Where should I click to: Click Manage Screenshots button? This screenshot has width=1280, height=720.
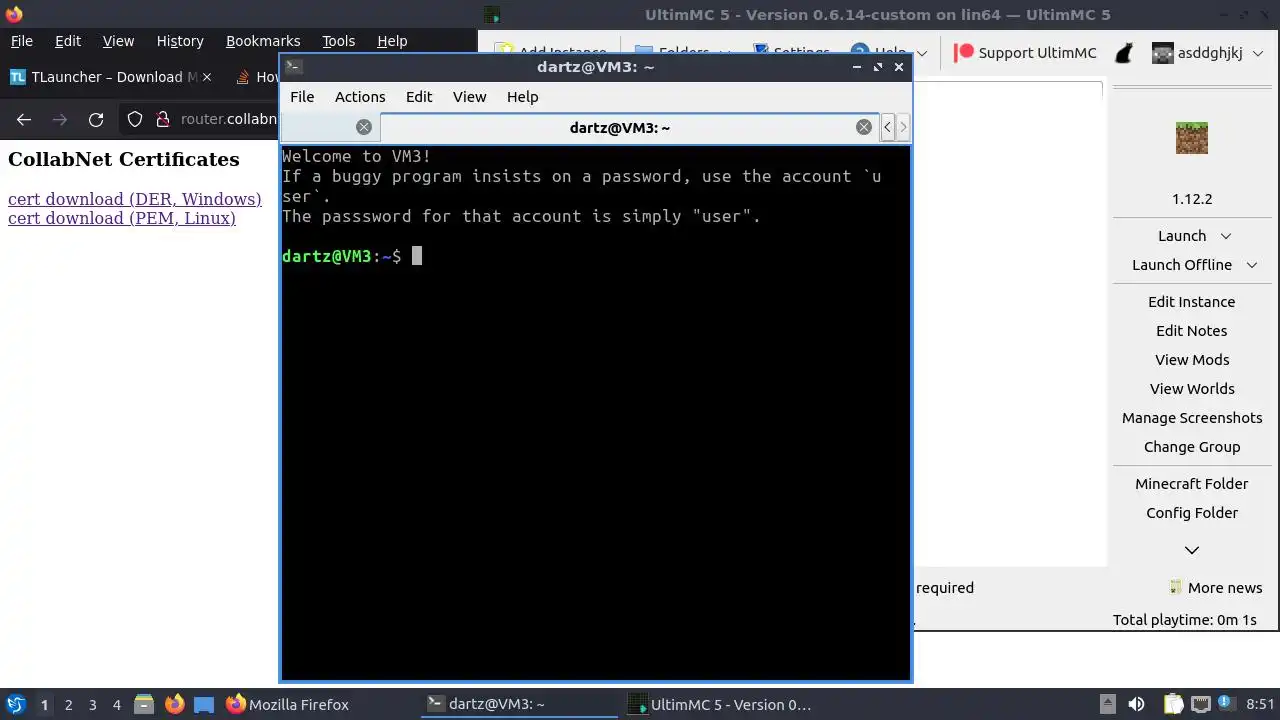click(1192, 418)
